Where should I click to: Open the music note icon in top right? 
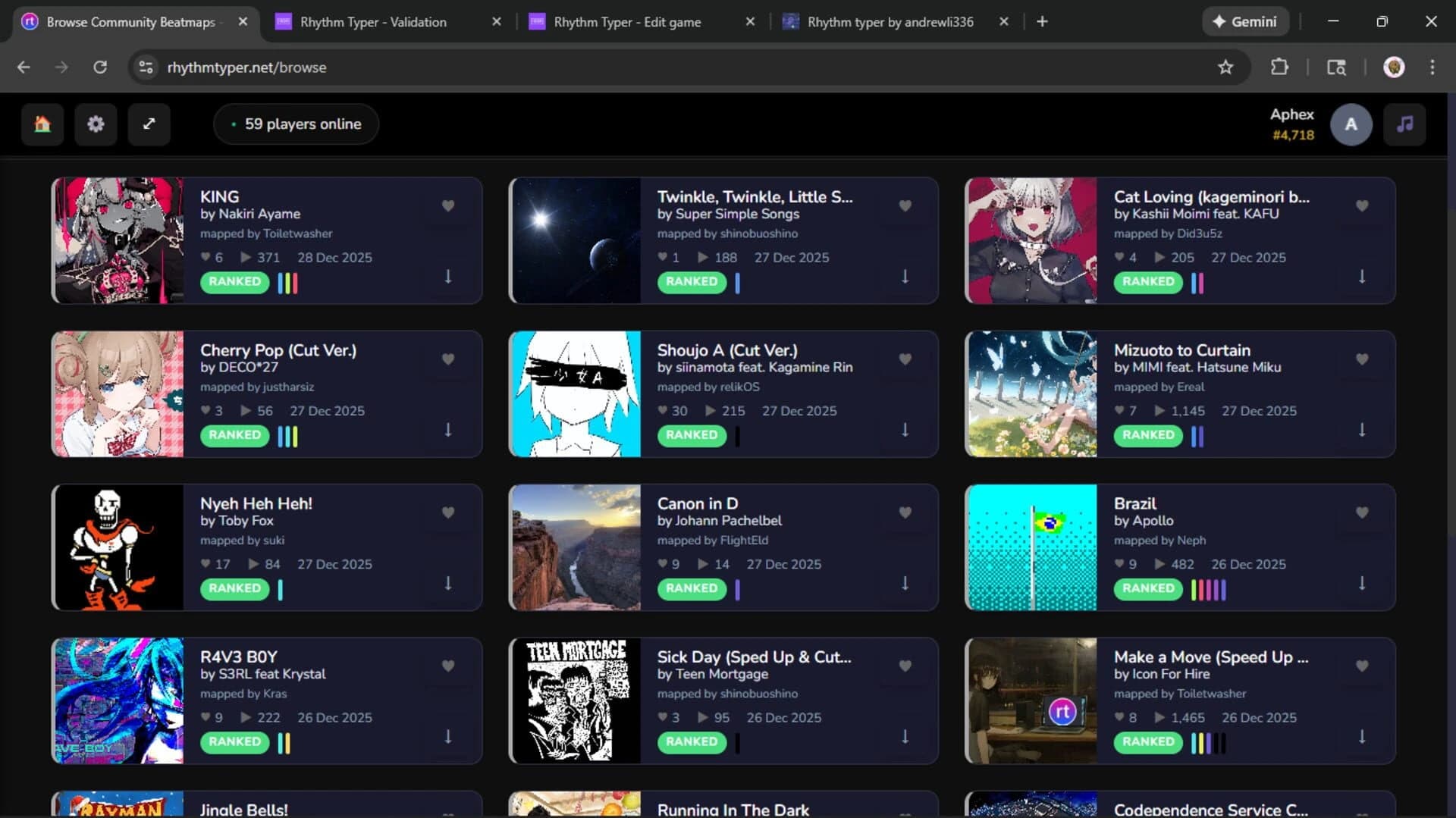(x=1405, y=124)
